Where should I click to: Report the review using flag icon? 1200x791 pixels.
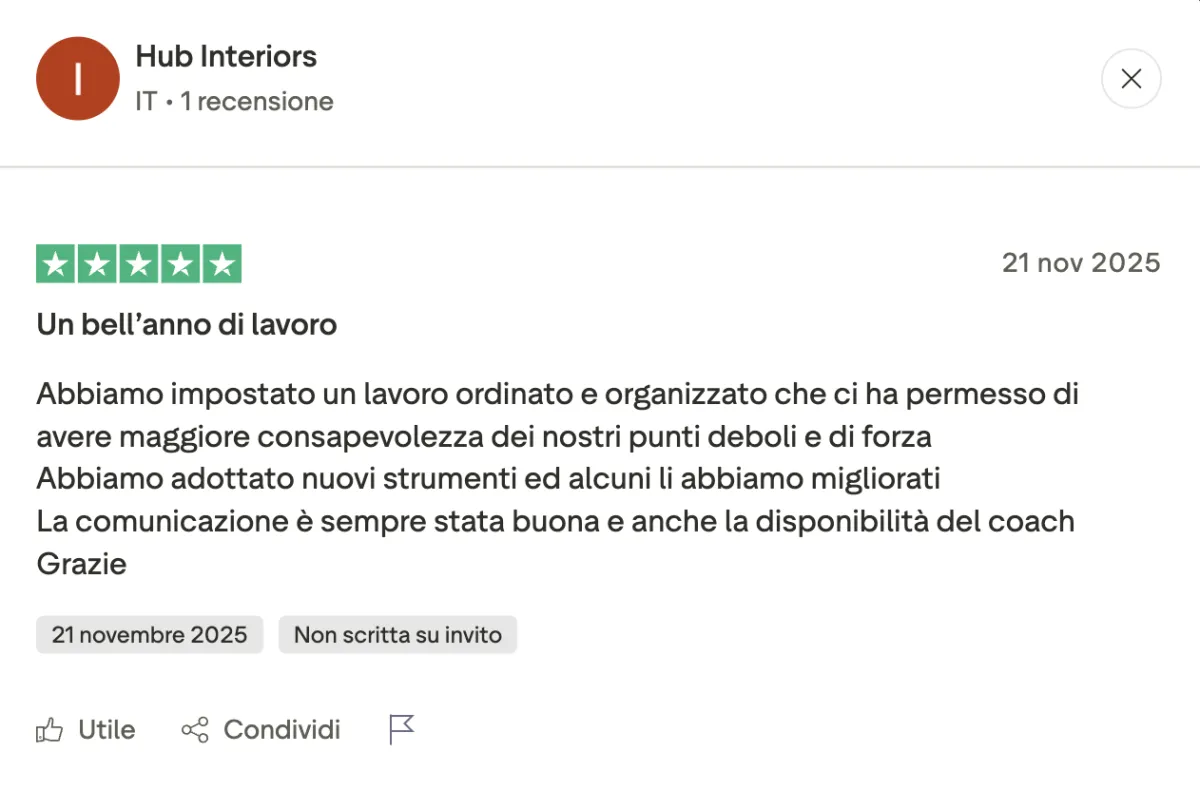(x=401, y=730)
